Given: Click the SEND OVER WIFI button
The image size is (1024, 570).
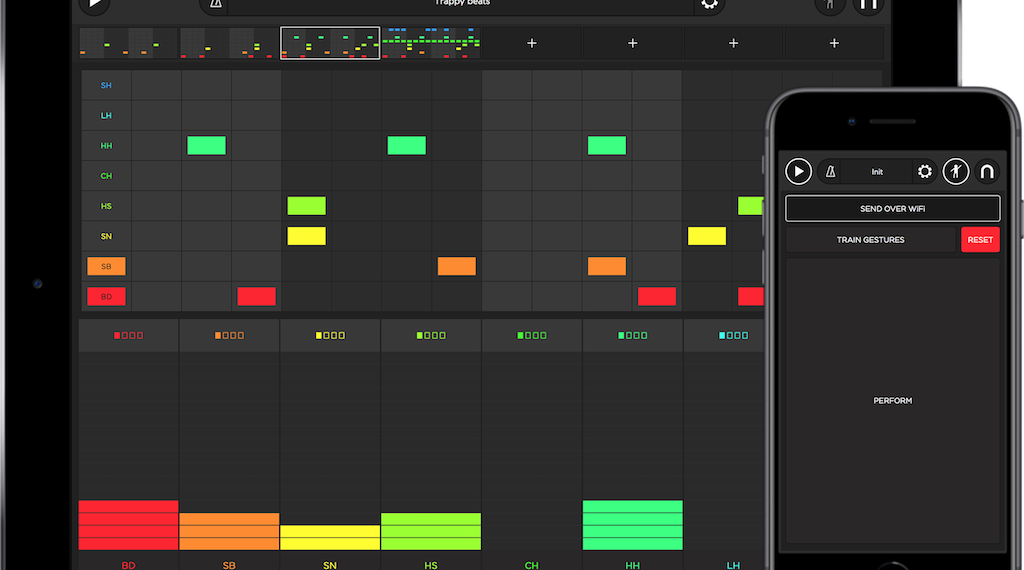Looking at the screenshot, I should tap(892, 208).
